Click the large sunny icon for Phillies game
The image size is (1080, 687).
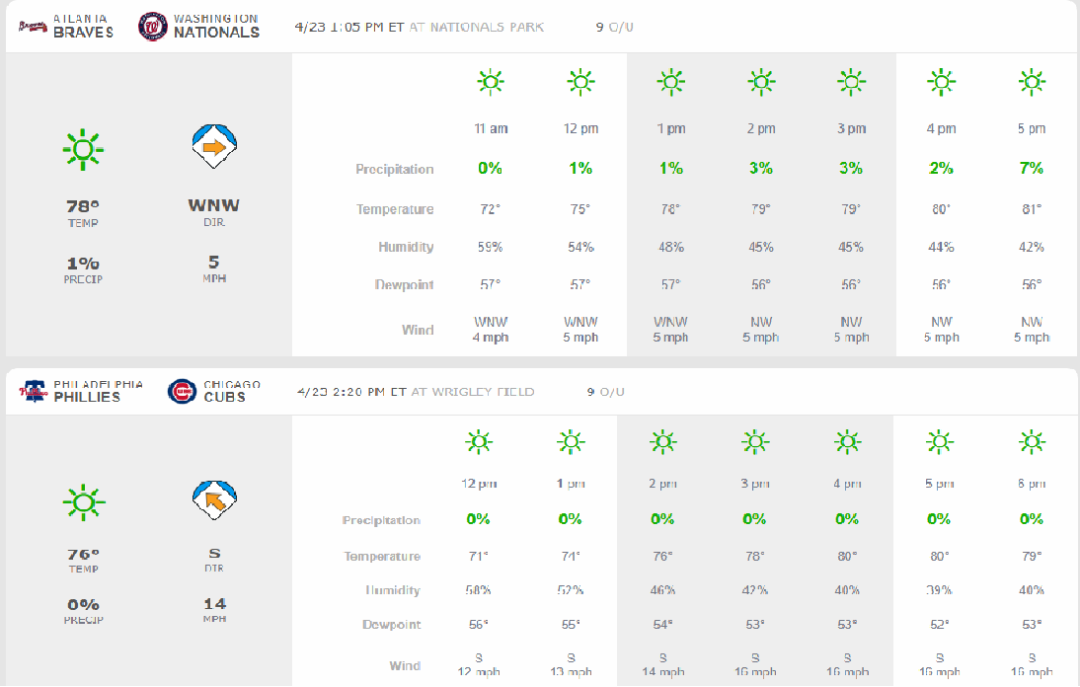click(x=83, y=501)
